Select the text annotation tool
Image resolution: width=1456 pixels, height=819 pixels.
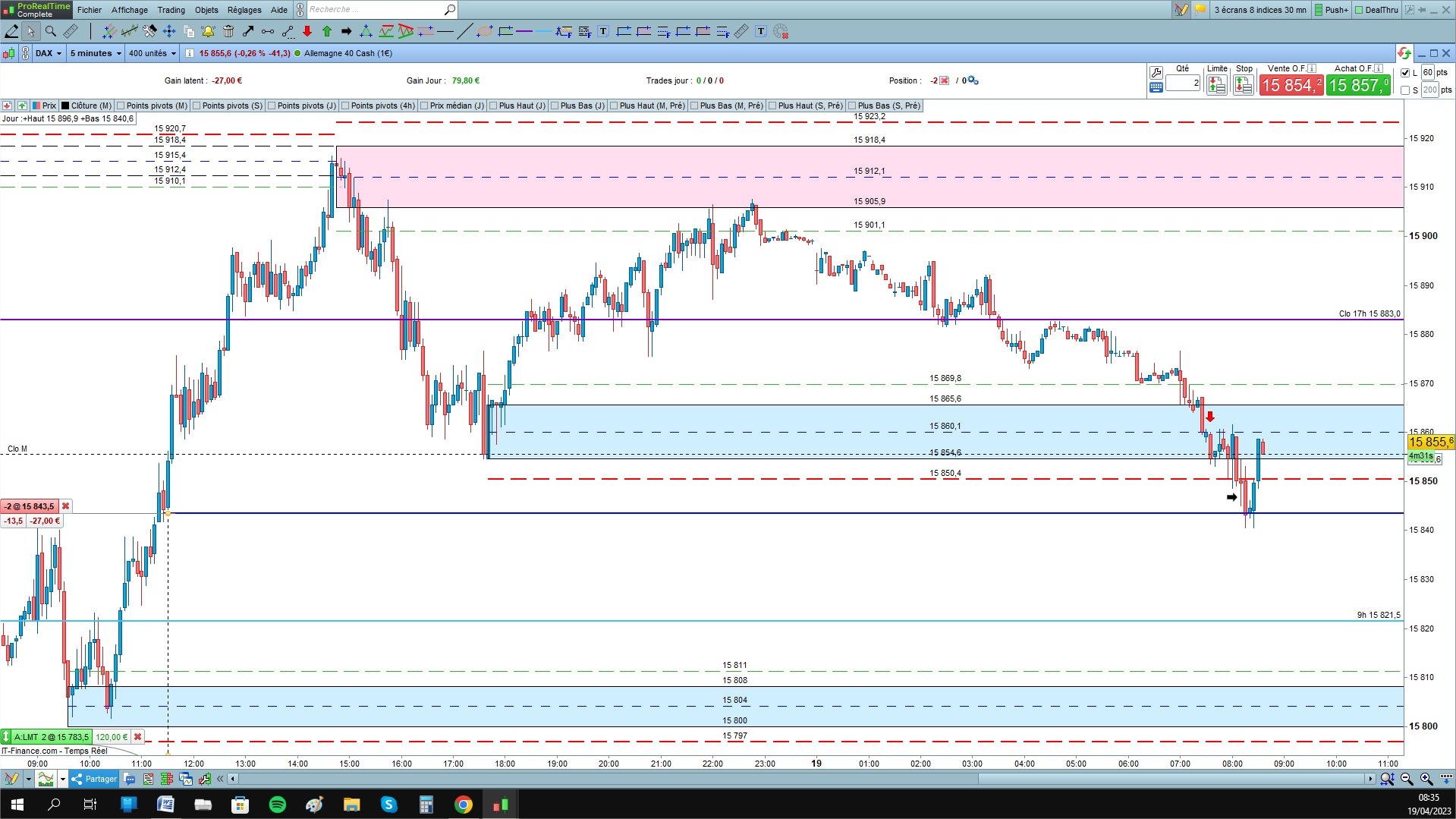(603, 31)
